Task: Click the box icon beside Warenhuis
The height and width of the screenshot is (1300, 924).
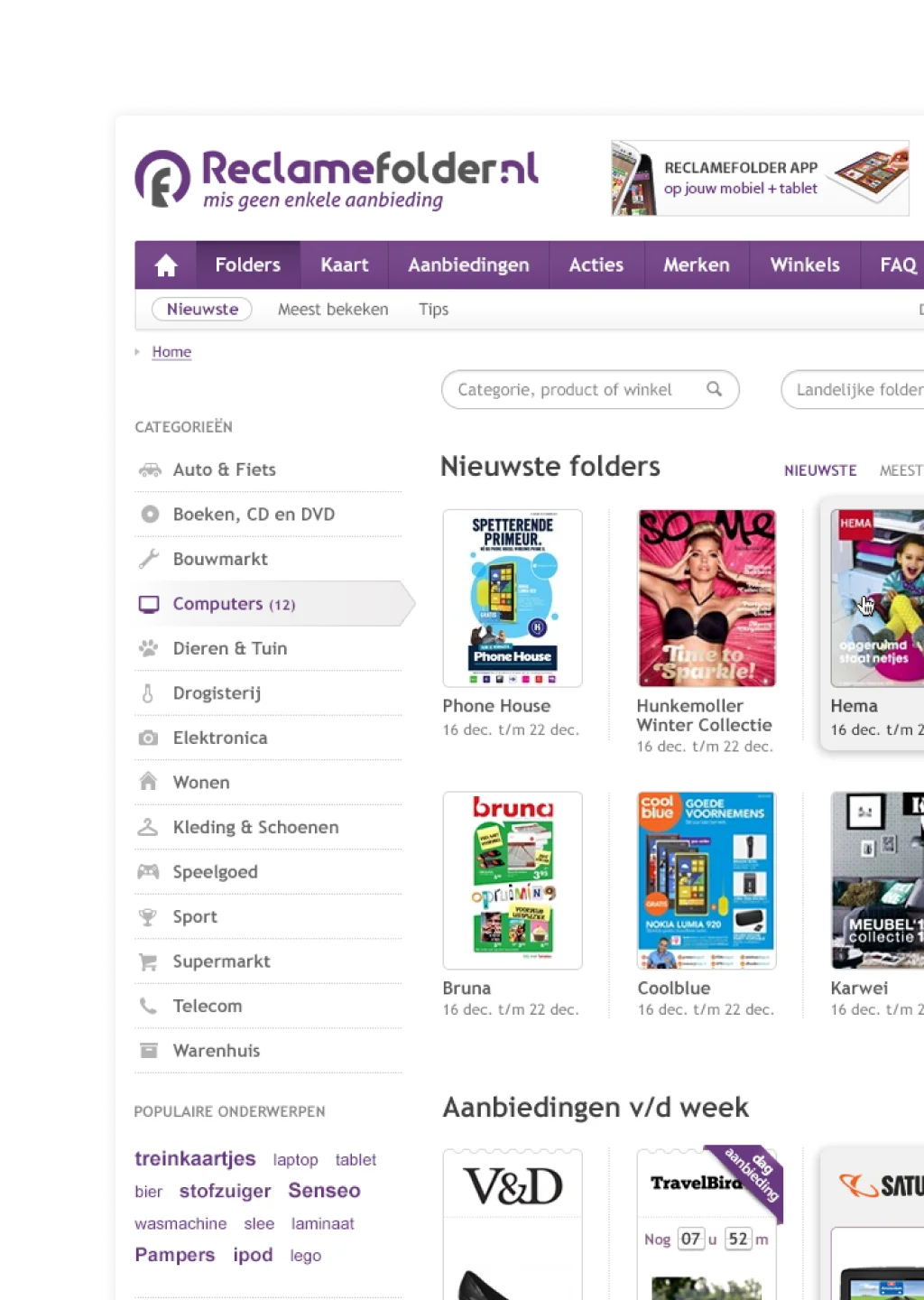Action: (149, 1051)
